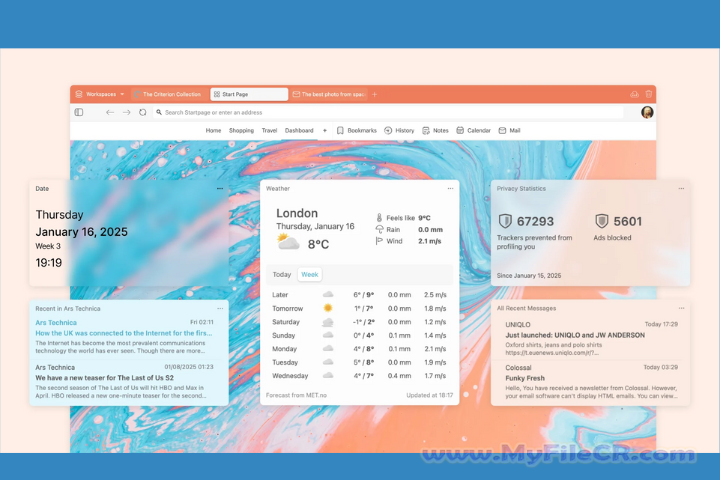720x480 pixels.
Task: Open Calendar from start page navigation
Action: pyautogui.click(x=473, y=130)
